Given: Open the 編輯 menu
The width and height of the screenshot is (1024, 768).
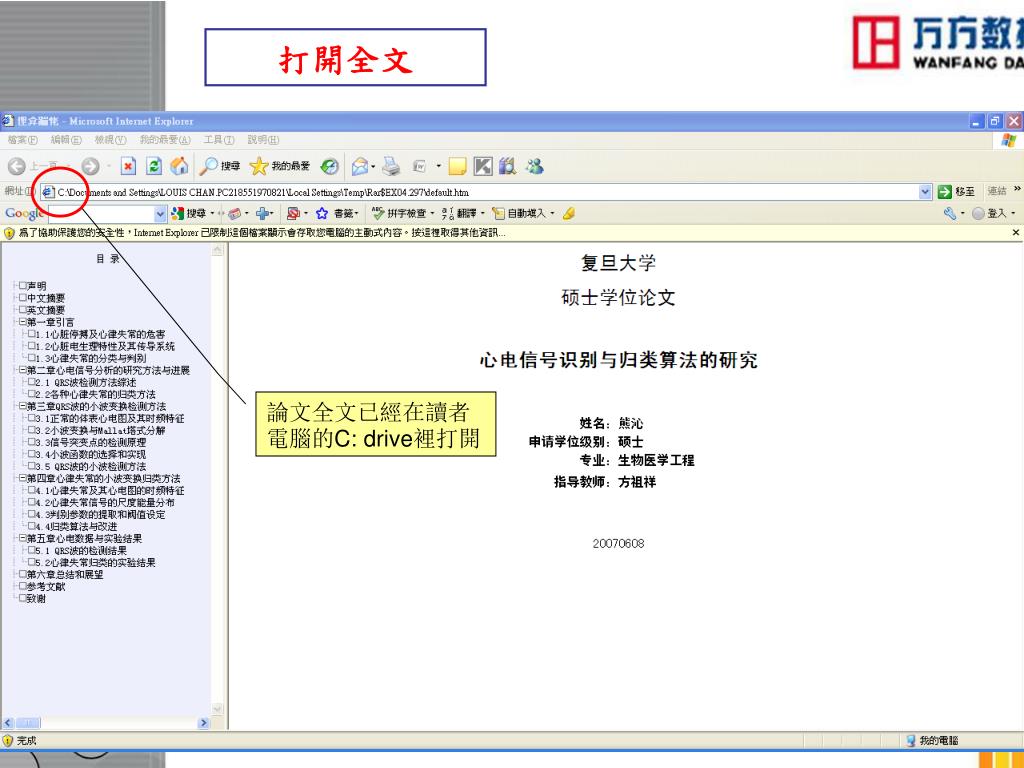Looking at the screenshot, I should coord(66,140).
